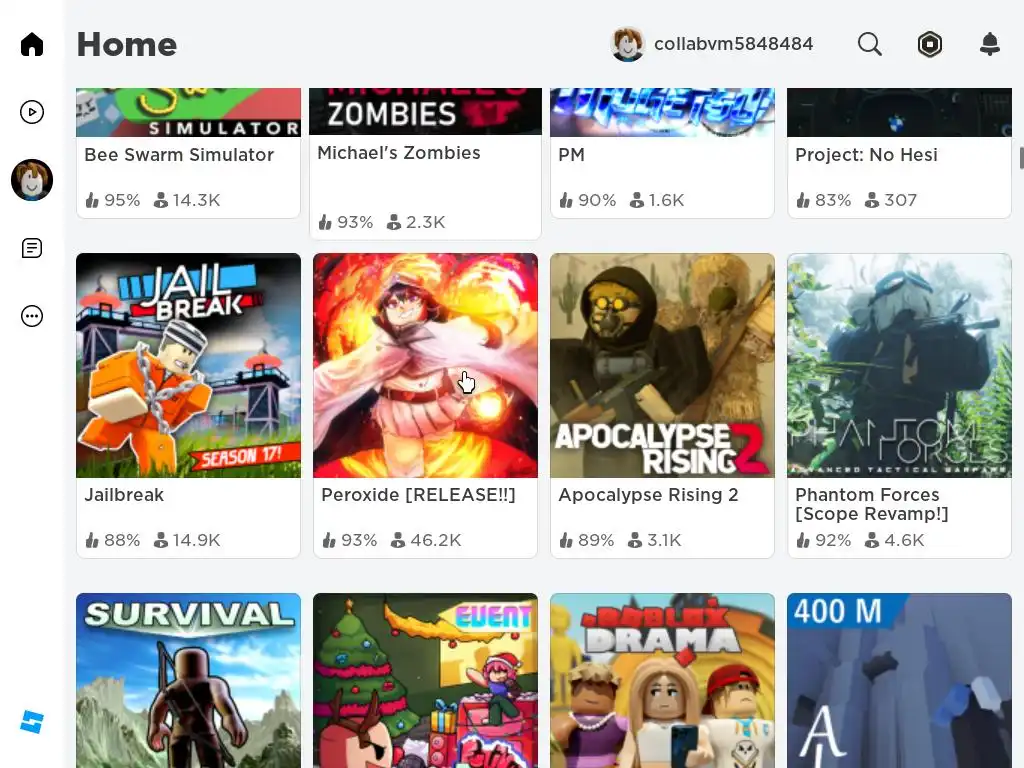1024x768 pixels.
Task: Click the collabvm5848484 username
Action: coord(733,44)
